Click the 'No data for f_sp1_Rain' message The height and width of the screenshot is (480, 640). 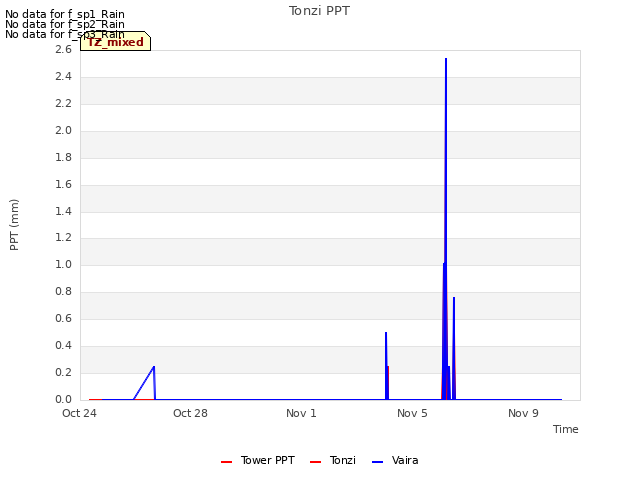point(65,14)
